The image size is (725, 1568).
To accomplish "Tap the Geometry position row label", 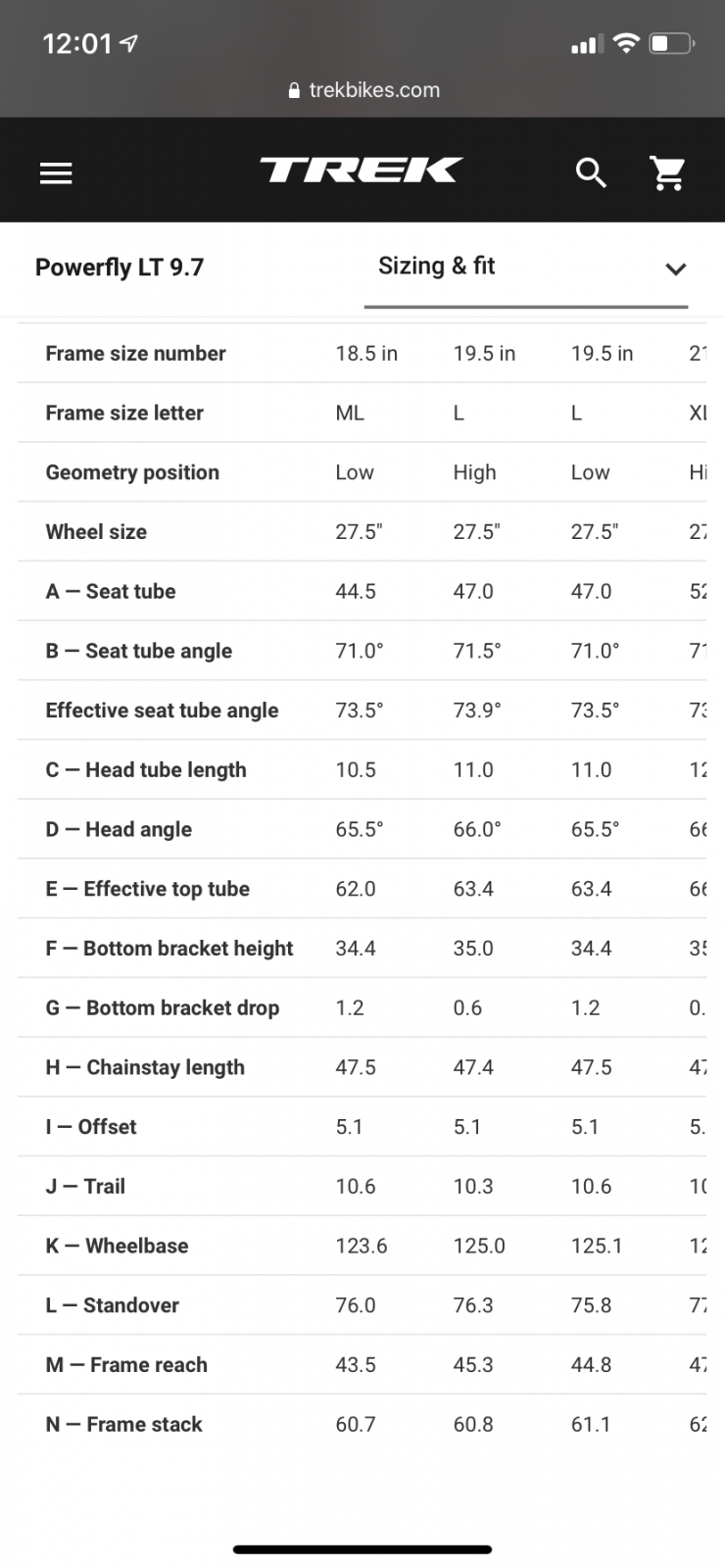I will (132, 472).
